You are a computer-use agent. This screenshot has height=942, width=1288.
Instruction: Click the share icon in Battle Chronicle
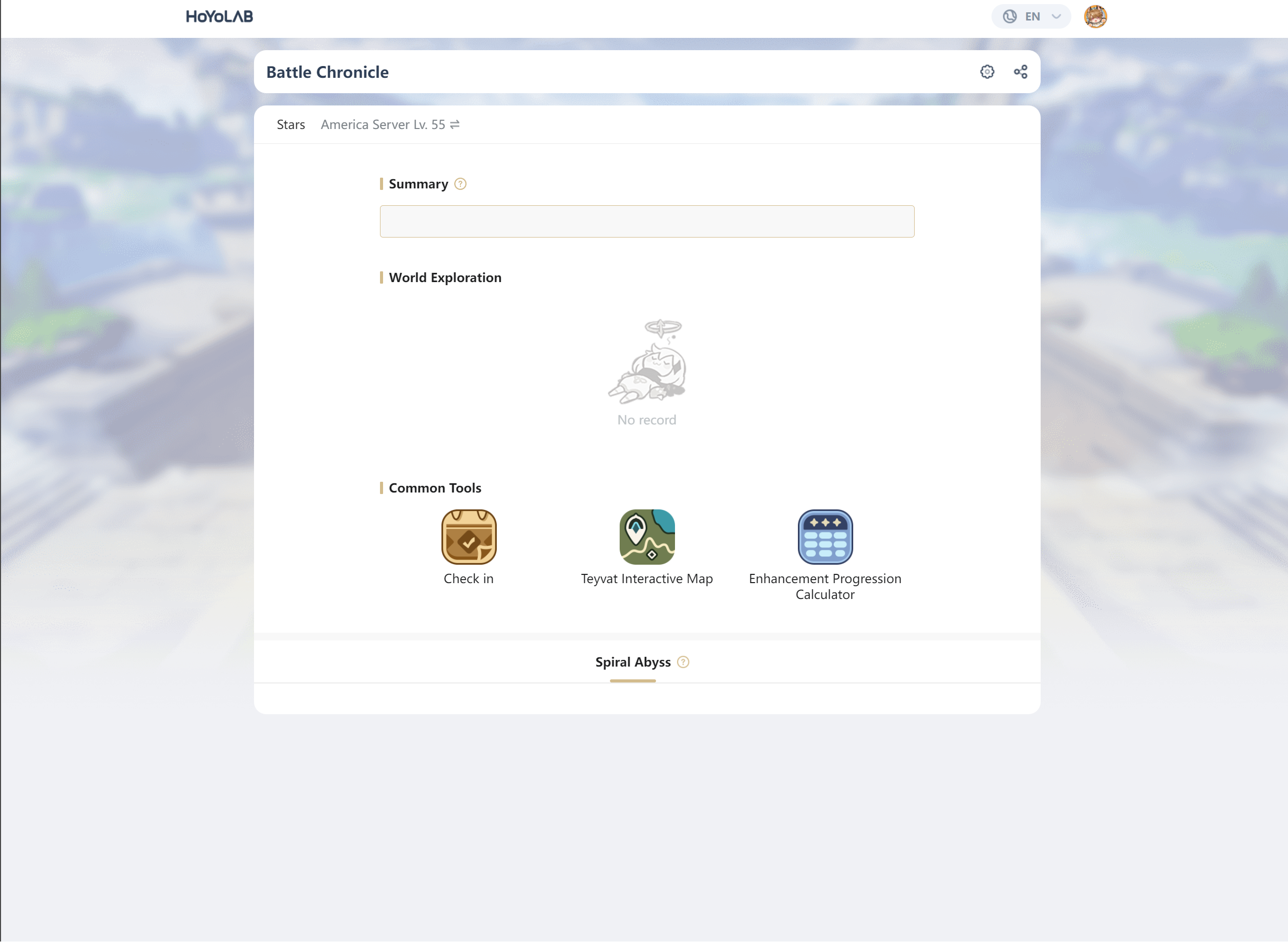pos(1021,72)
